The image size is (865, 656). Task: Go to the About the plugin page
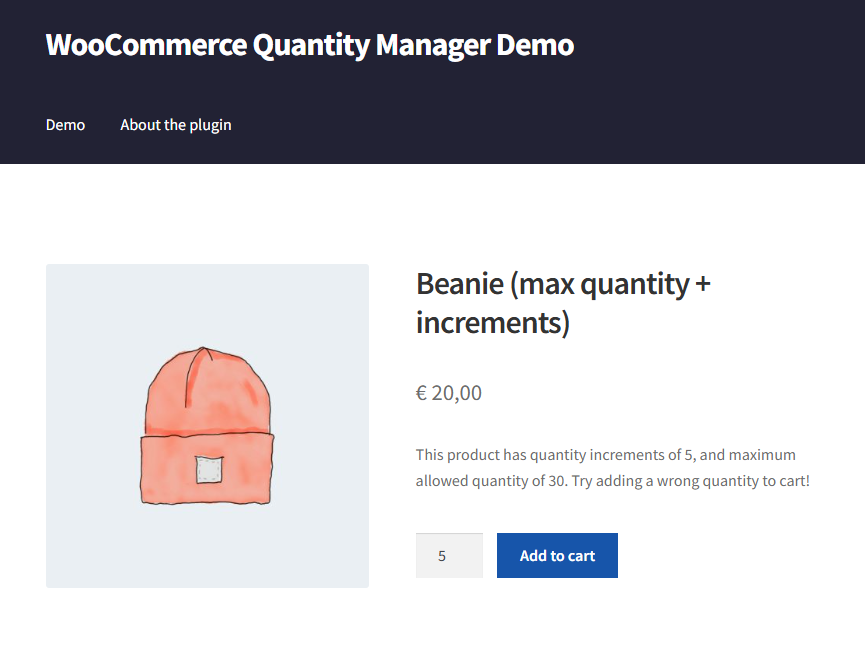[x=176, y=125]
